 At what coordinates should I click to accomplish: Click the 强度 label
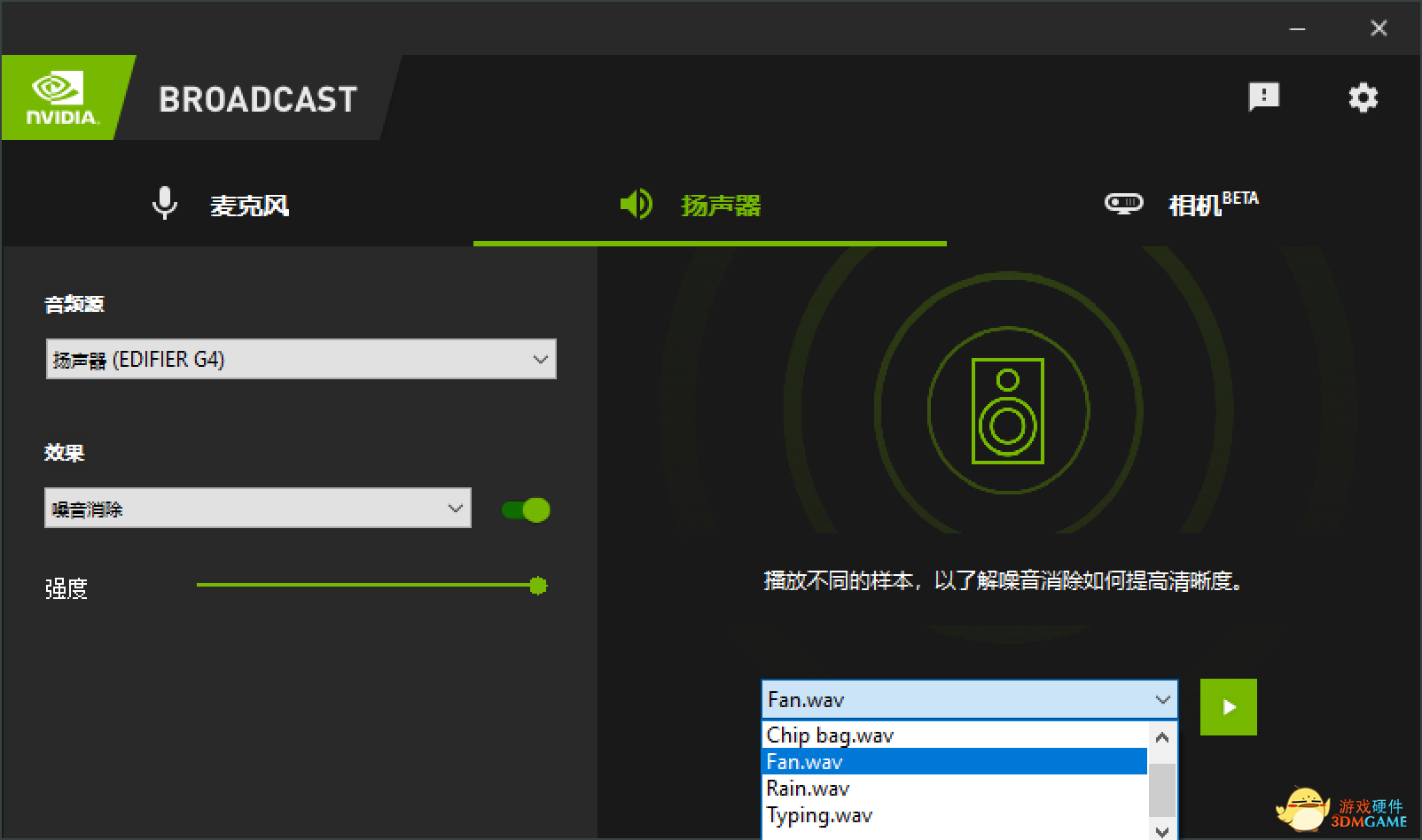point(66,588)
